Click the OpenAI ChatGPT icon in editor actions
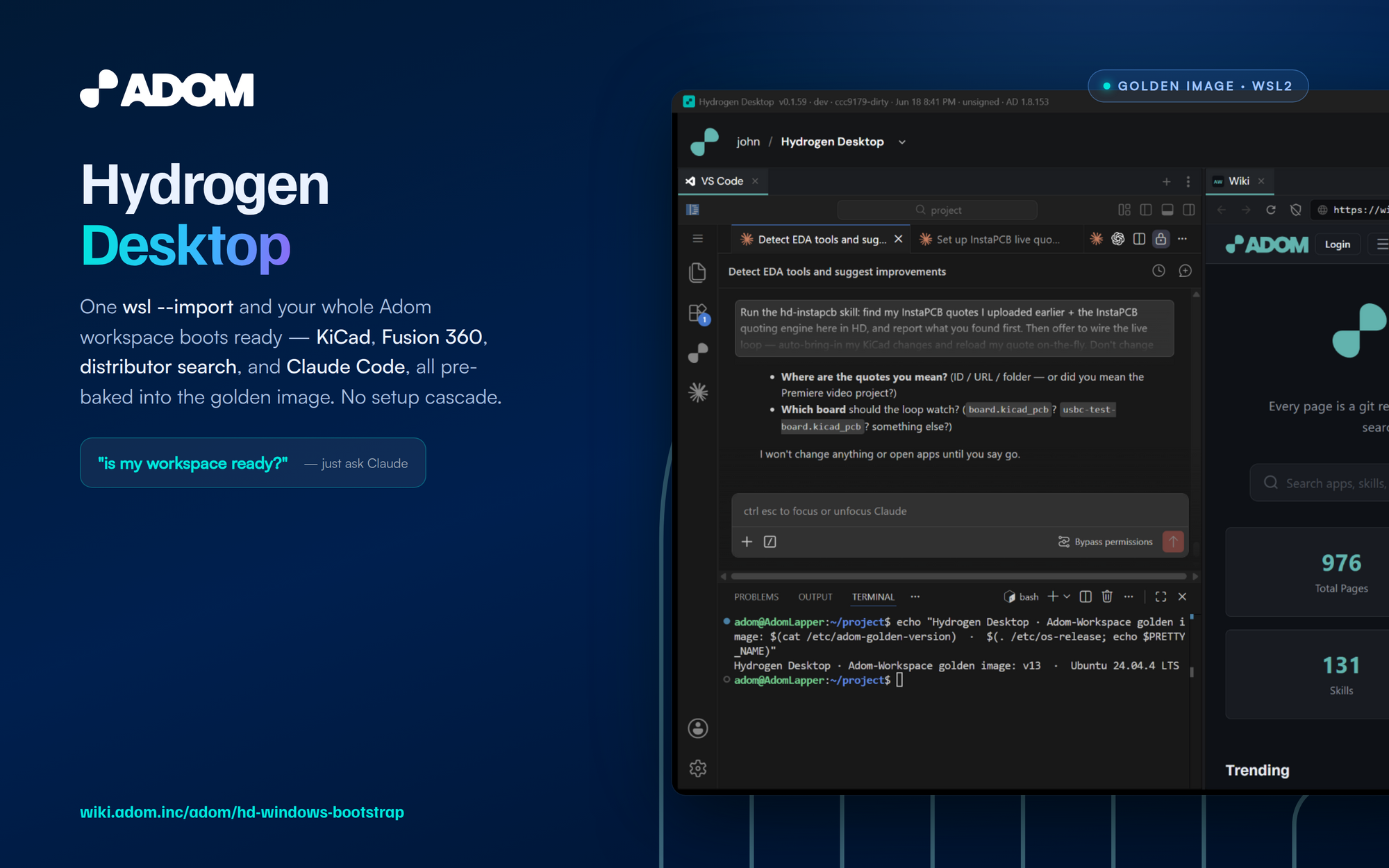 (1117, 239)
